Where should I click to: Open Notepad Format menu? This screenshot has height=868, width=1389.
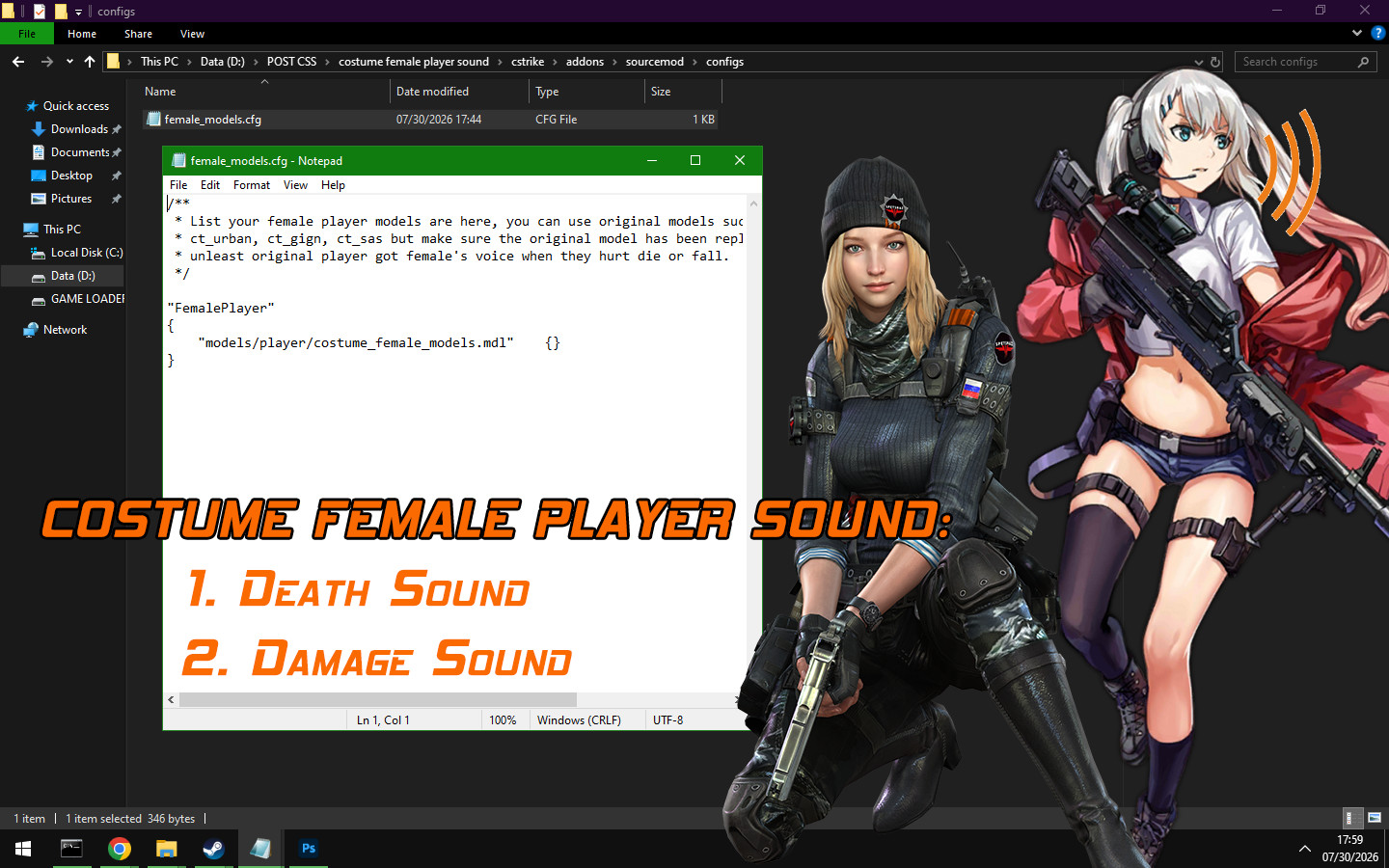(252, 185)
